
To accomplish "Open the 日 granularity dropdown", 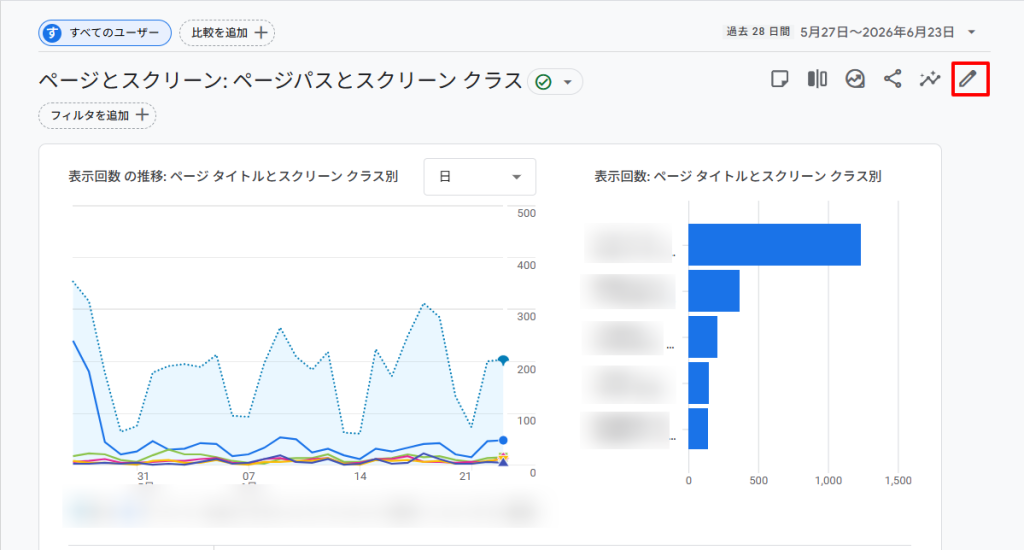I will (480, 176).
